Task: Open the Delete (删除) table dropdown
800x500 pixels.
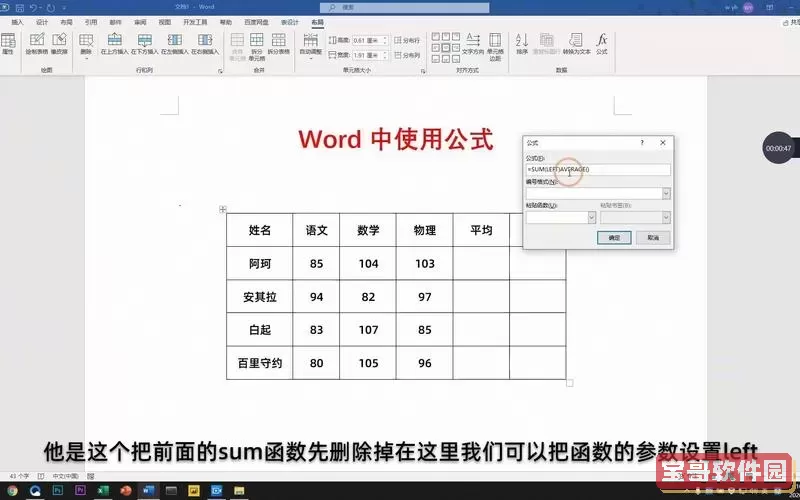Action: [86, 47]
